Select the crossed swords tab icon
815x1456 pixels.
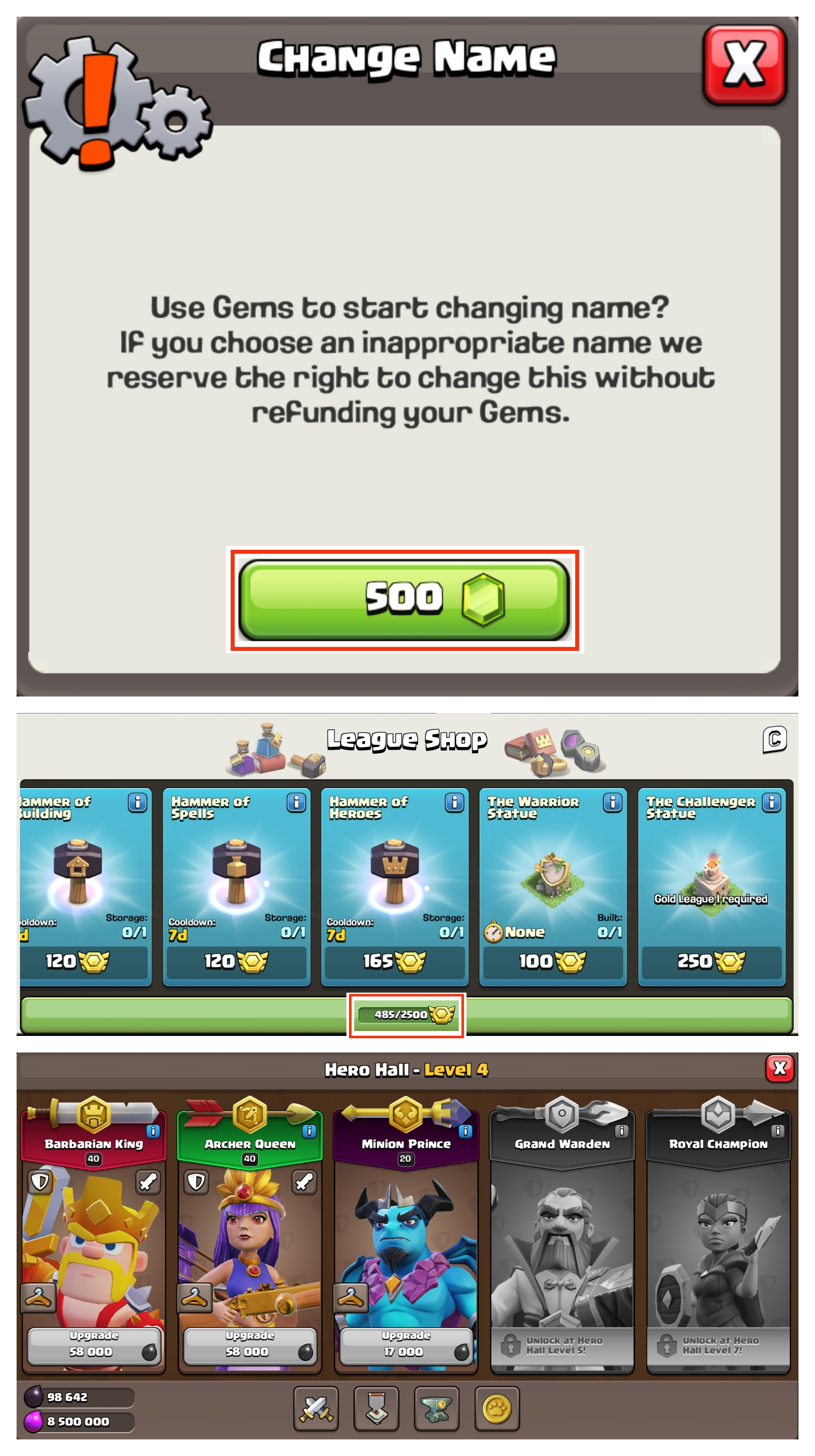click(x=316, y=1408)
